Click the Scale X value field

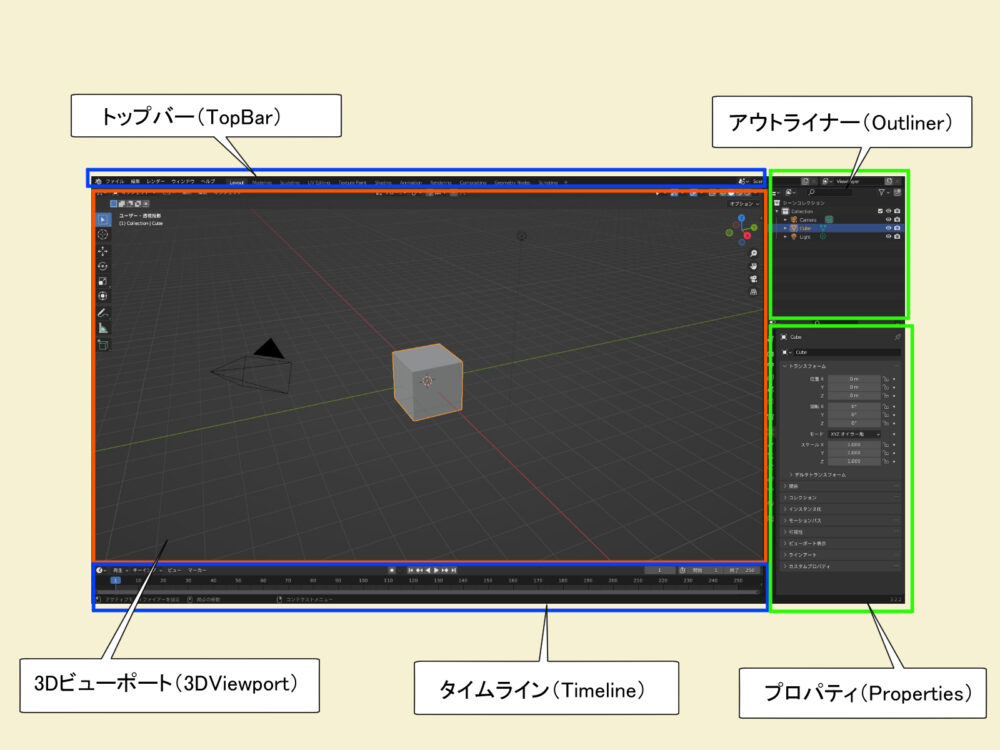[x=854, y=445]
